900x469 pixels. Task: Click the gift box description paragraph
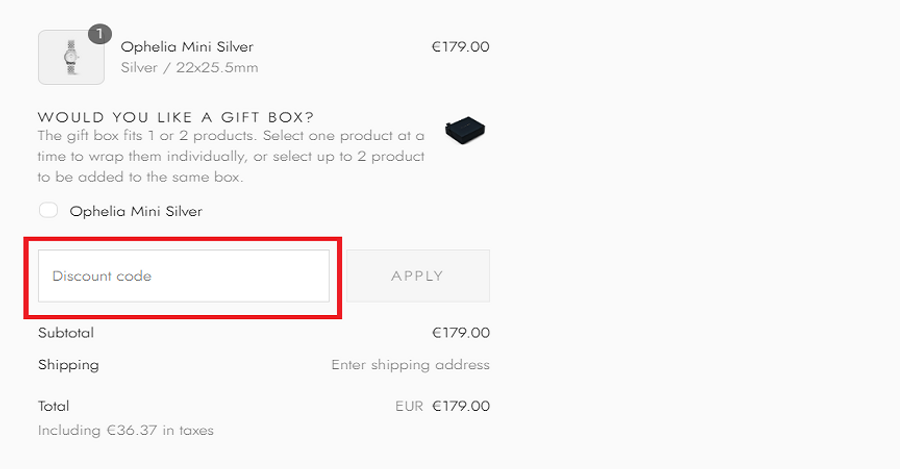[231, 156]
